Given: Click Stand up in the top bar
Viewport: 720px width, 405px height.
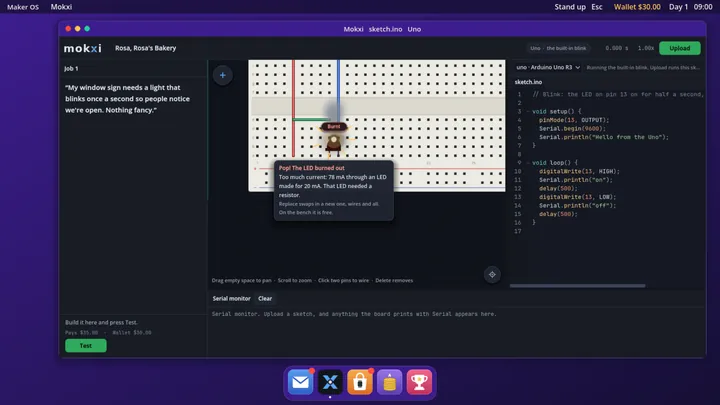Looking at the screenshot, I should tap(570, 7).
